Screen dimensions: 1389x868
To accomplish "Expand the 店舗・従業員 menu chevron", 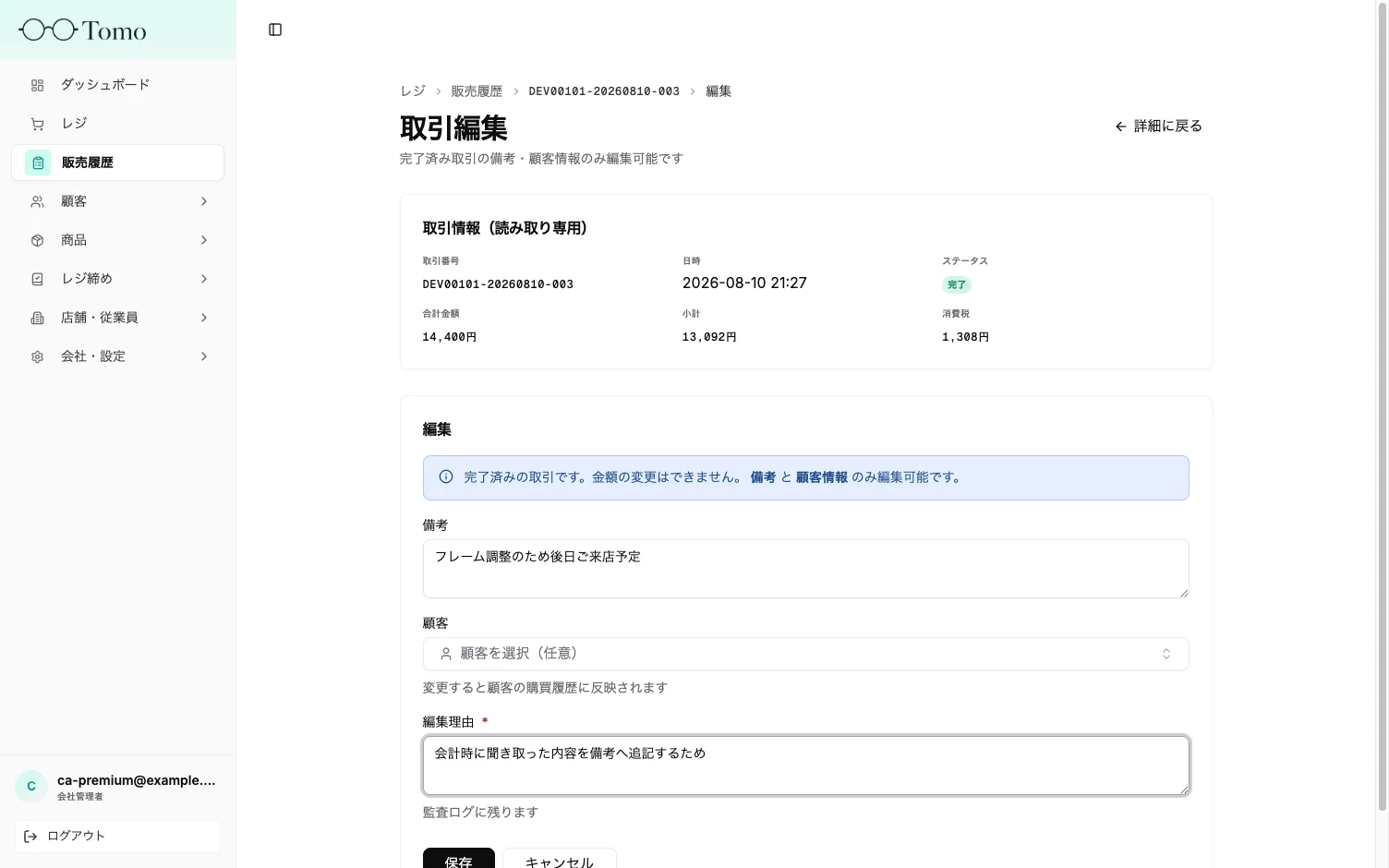I will (204, 318).
